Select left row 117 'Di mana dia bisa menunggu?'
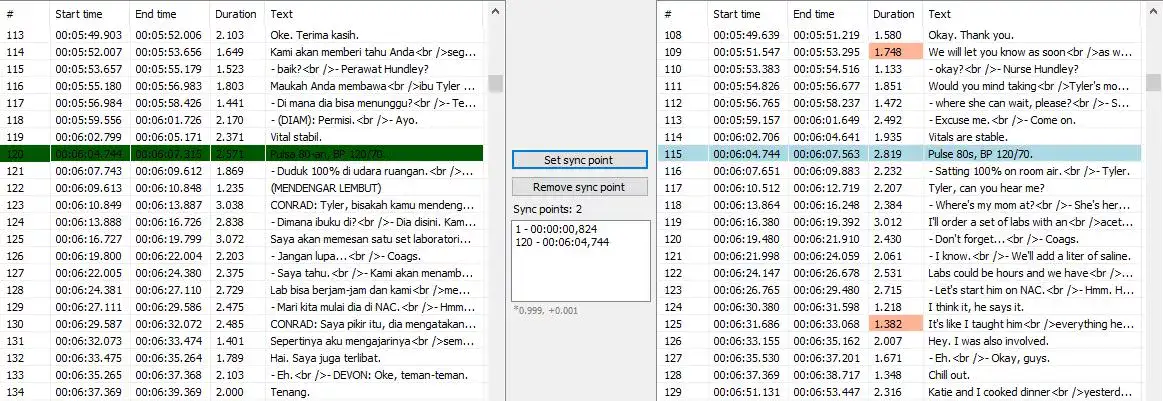Screen dimensions: 1163x401 243,103
